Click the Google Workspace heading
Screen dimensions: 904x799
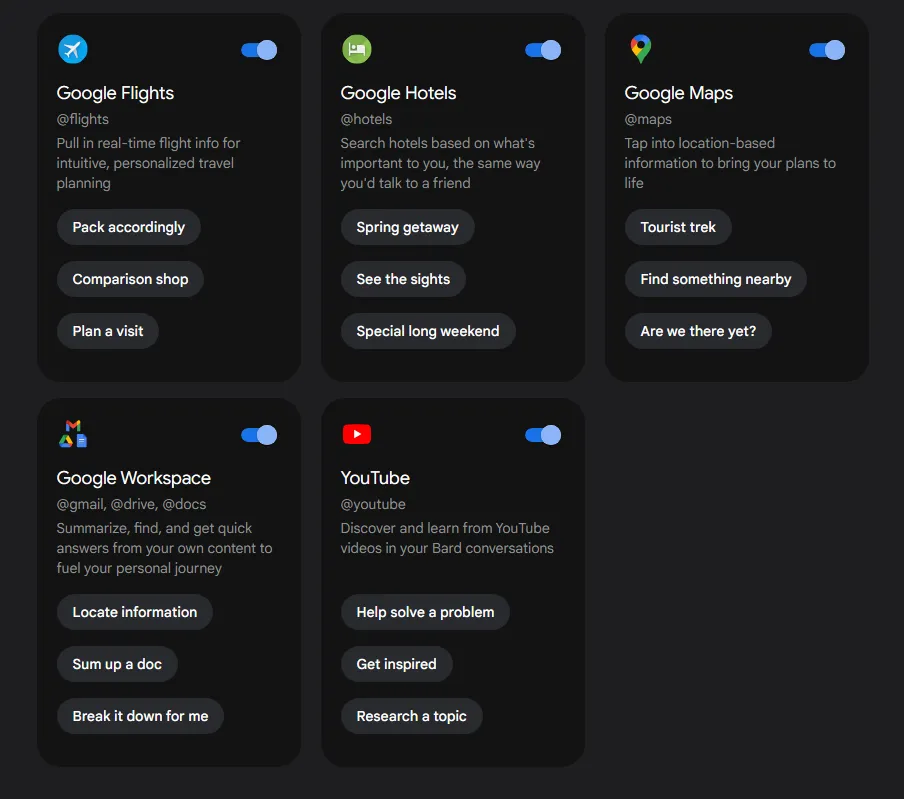pyautogui.click(x=134, y=478)
